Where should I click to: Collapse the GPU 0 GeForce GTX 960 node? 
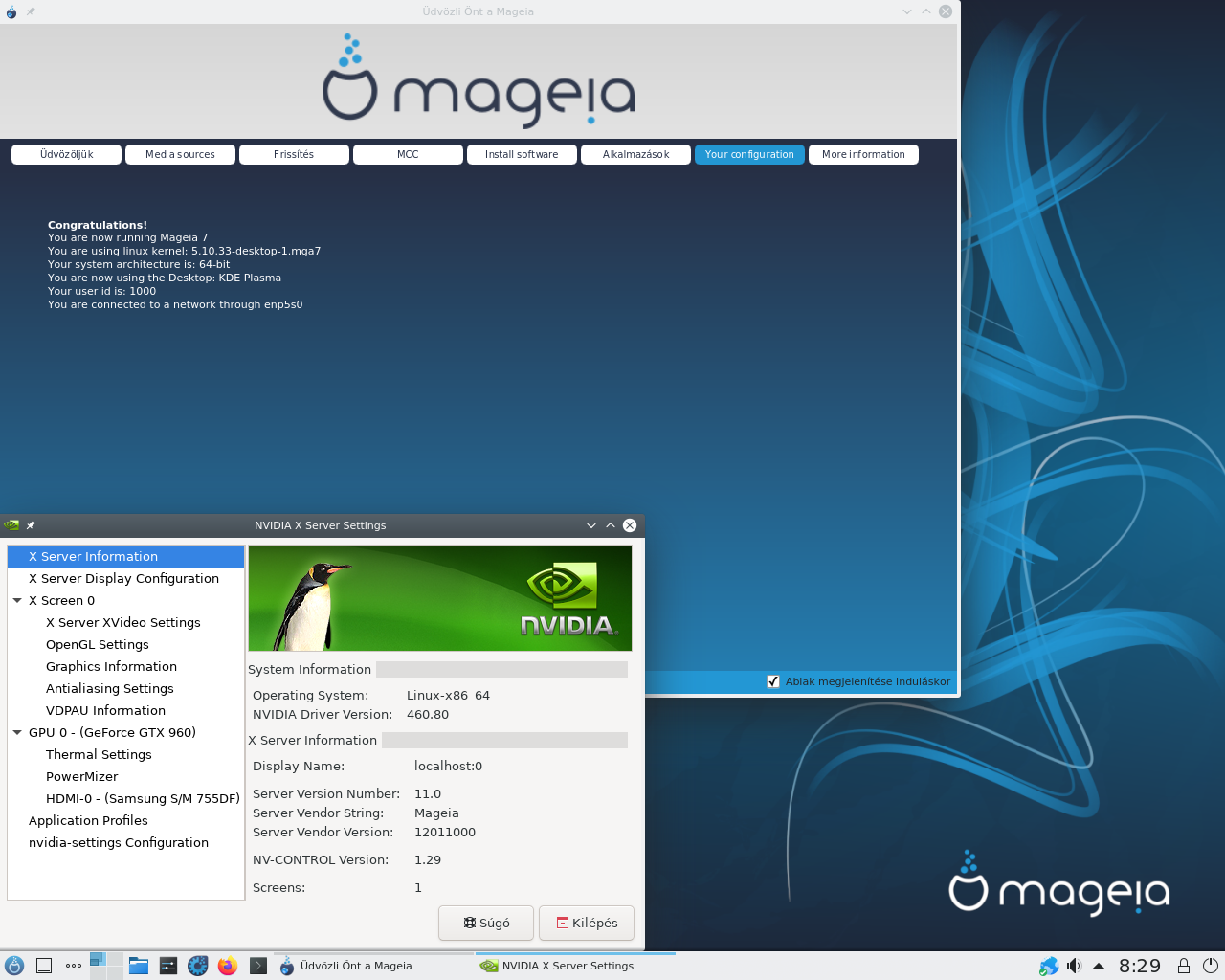(x=17, y=733)
